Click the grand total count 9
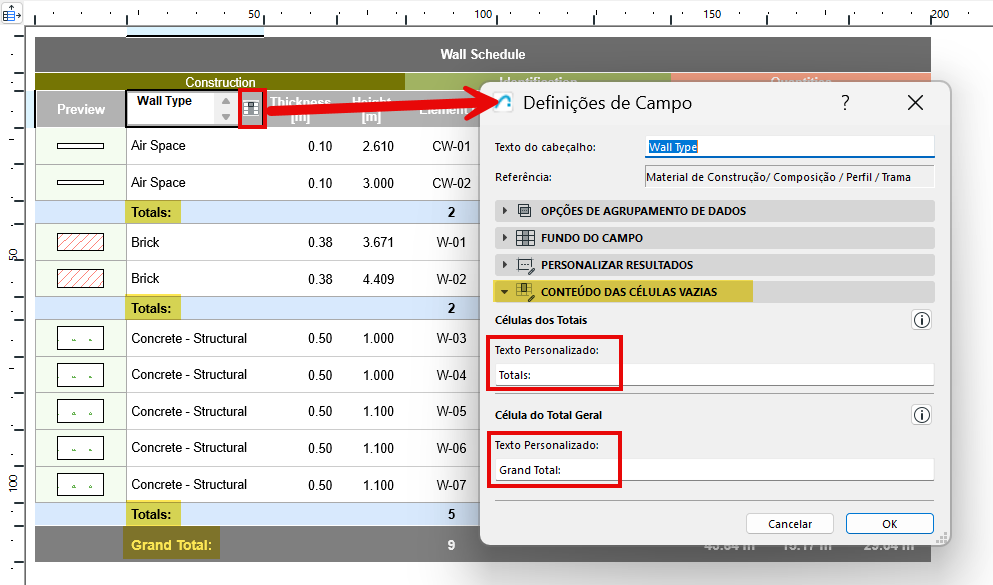This screenshot has height=585, width=993. click(x=451, y=545)
